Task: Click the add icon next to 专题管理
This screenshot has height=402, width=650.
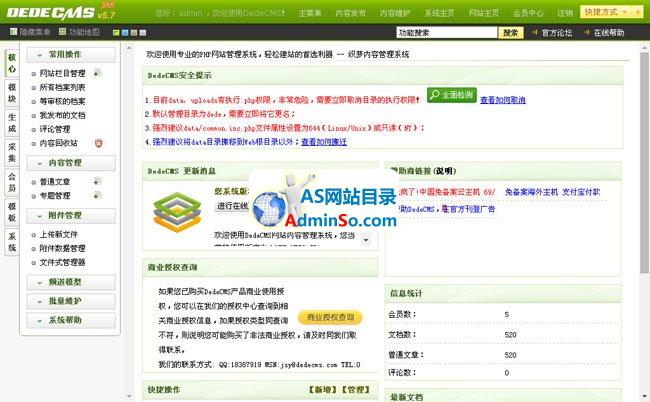Action: (97, 195)
